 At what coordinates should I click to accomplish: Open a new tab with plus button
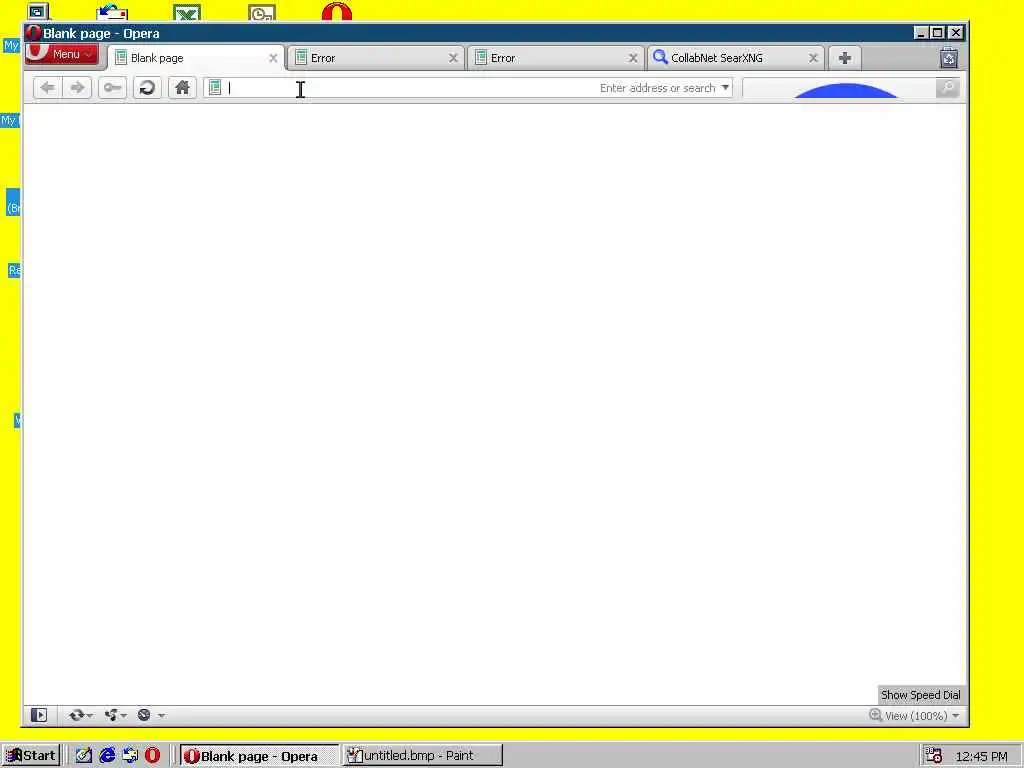[x=844, y=58]
